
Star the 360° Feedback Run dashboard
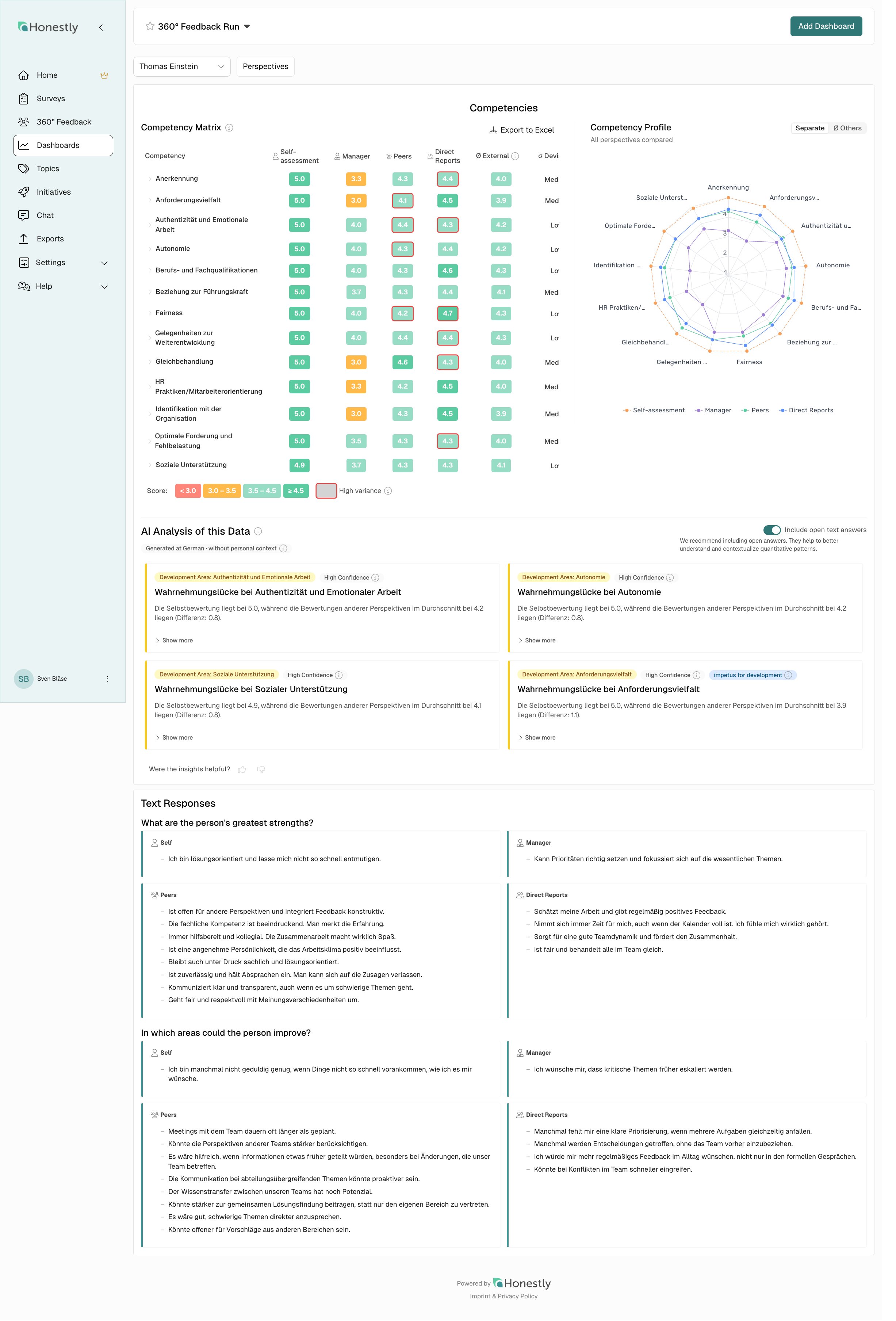(150, 26)
